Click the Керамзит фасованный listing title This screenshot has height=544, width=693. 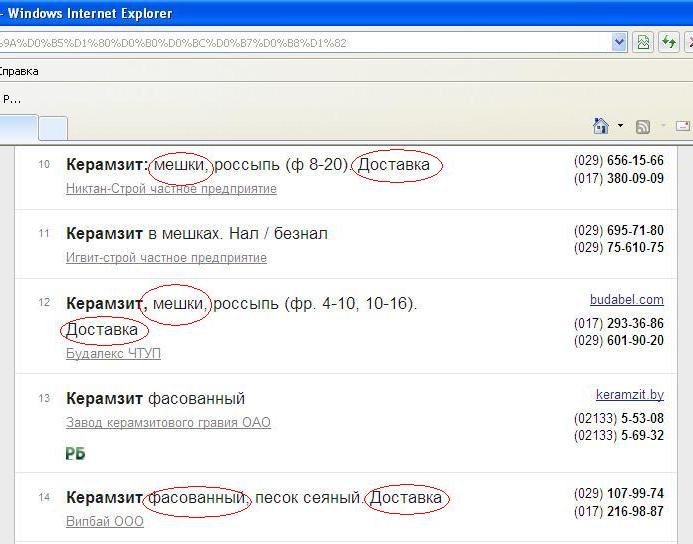(x=155, y=399)
